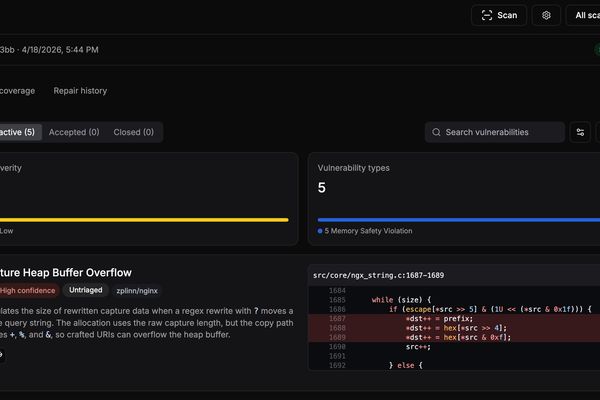600x400 pixels.
Task: Click the Vulnerability types heading
Action: 354,168
